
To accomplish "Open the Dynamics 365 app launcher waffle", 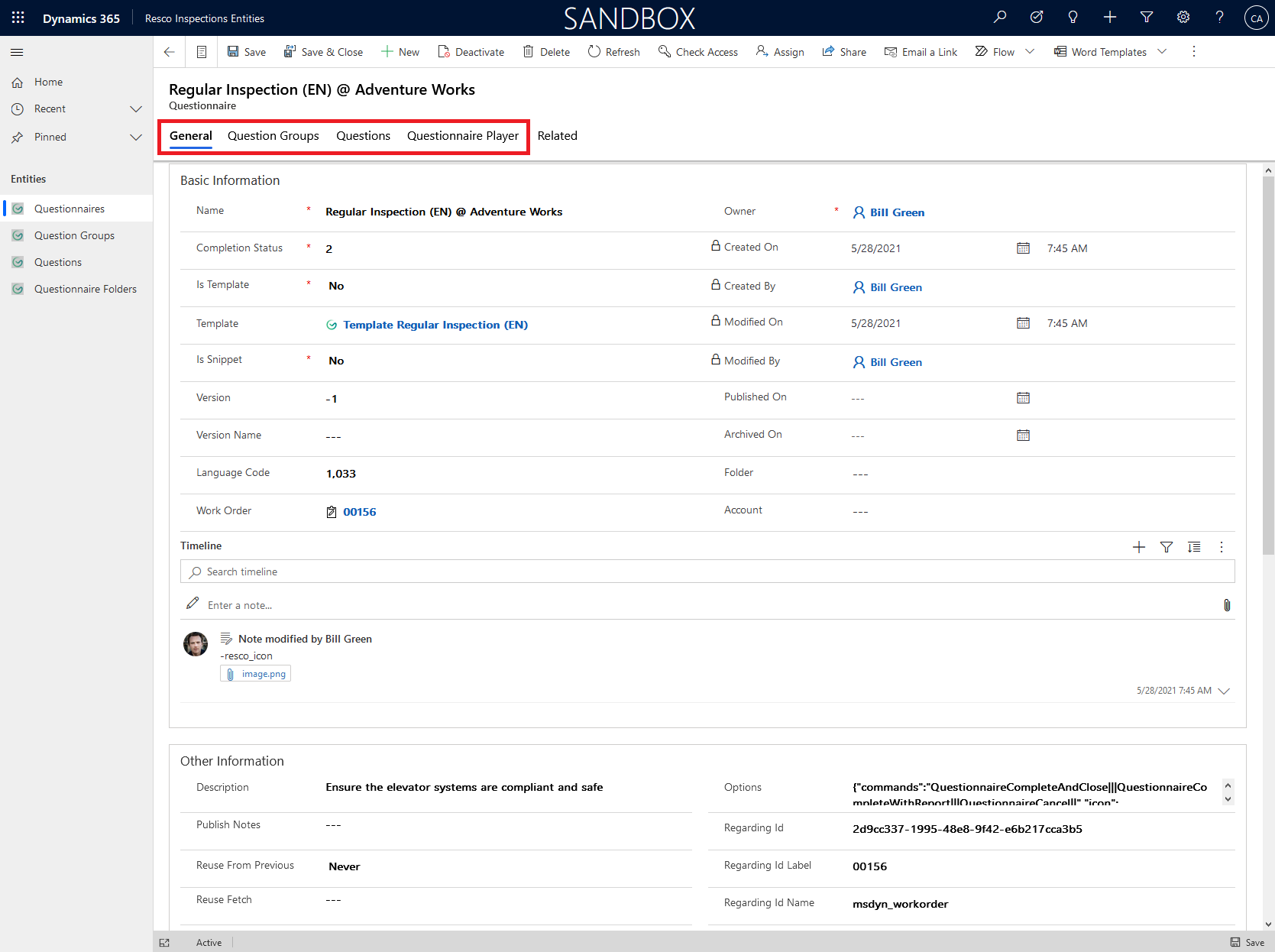I will click(18, 18).
